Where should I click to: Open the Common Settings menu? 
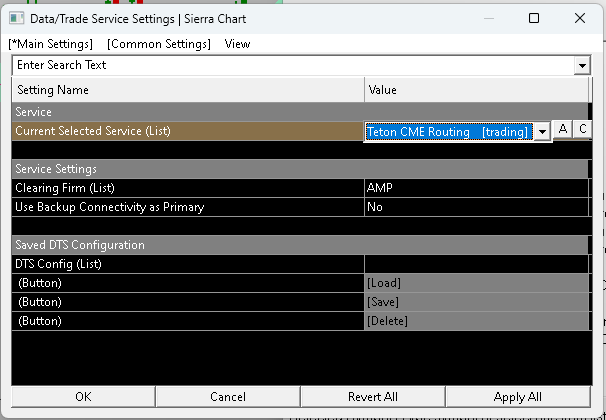coord(159,44)
